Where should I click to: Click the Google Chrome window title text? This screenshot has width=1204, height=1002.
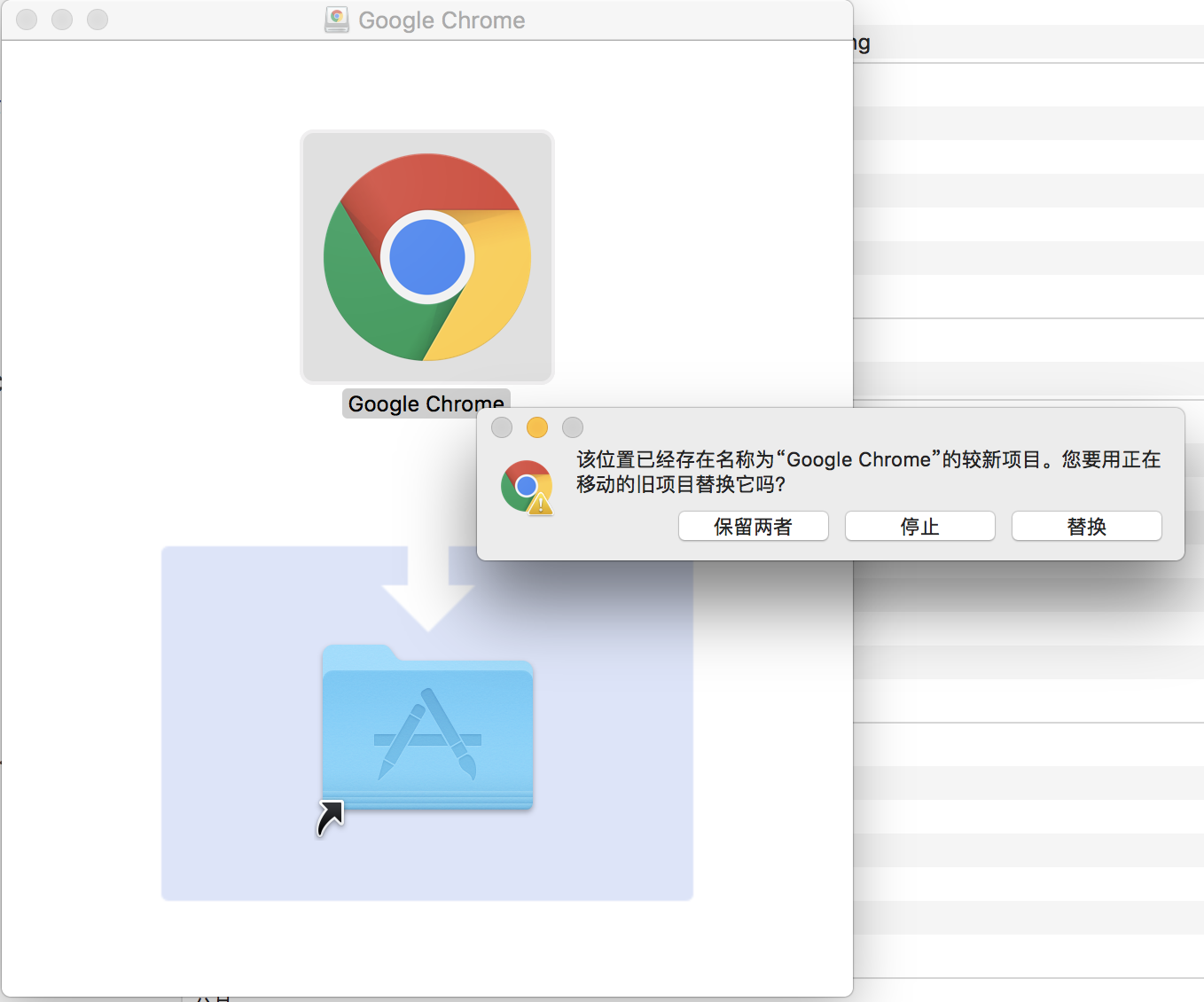pyautogui.click(x=442, y=20)
